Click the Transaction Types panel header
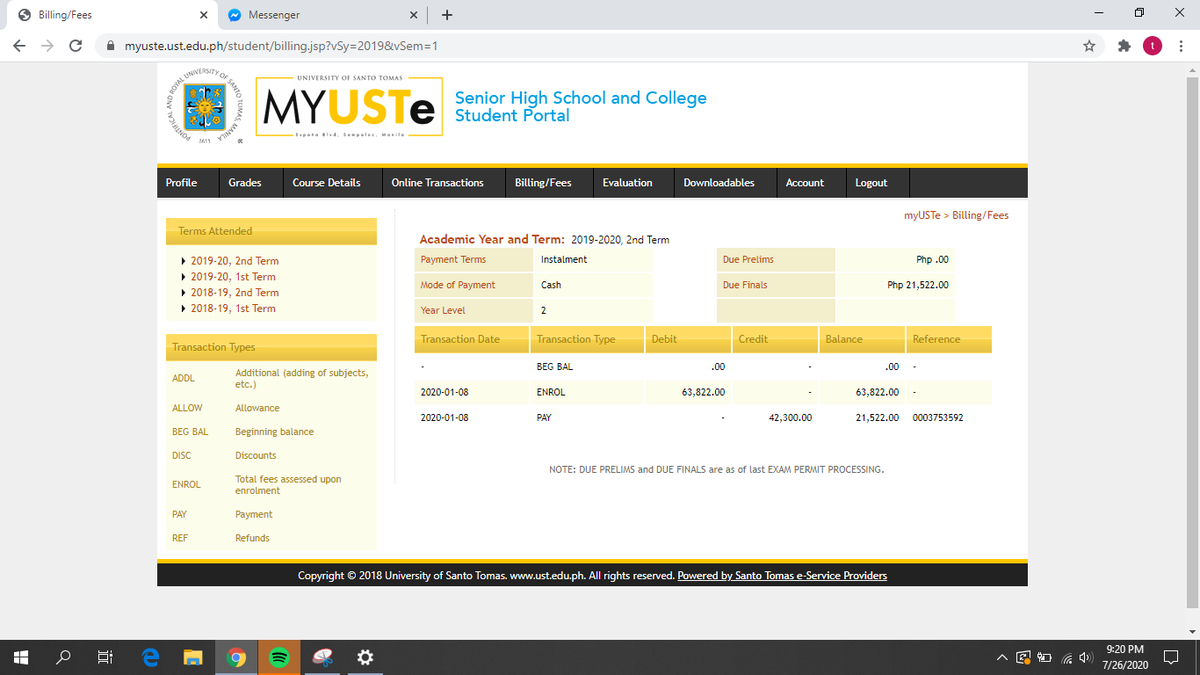The width and height of the screenshot is (1200, 675). click(x=271, y=347)
